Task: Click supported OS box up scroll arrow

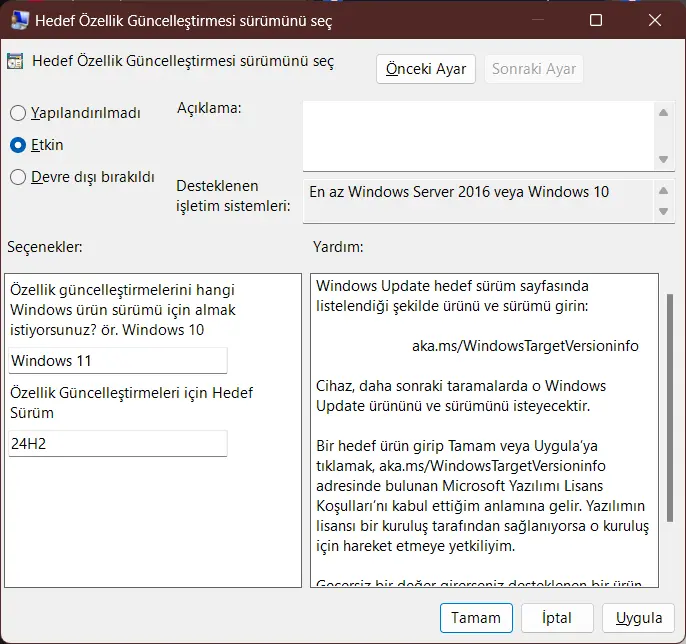Action: (x=664, y=191)
